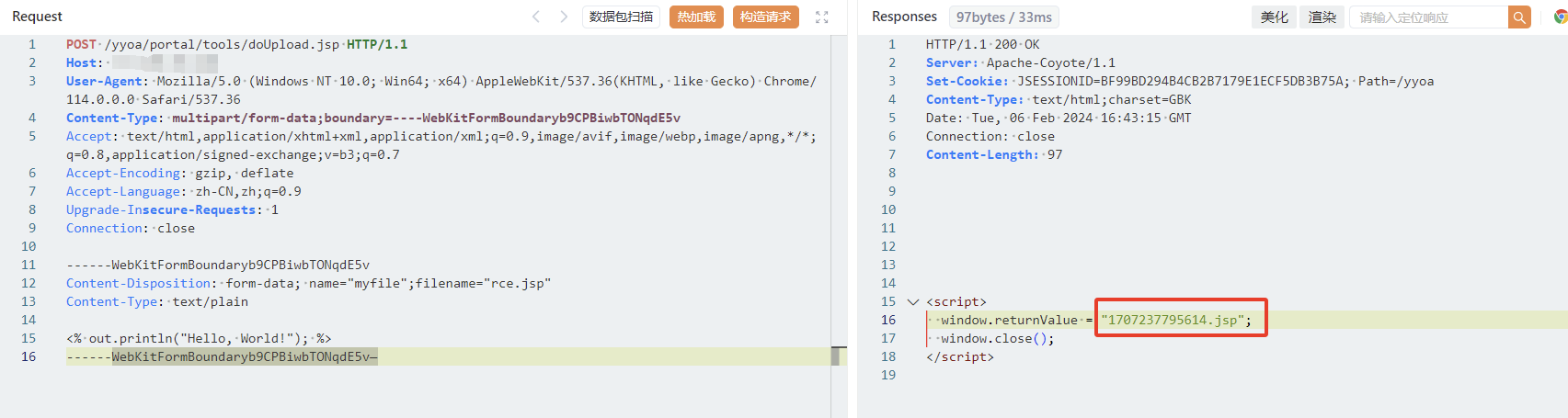The width and height of the screenshot is (1568, 418).
Task: Click the 渲染 render response button
Action: [x=1322, y=17]
